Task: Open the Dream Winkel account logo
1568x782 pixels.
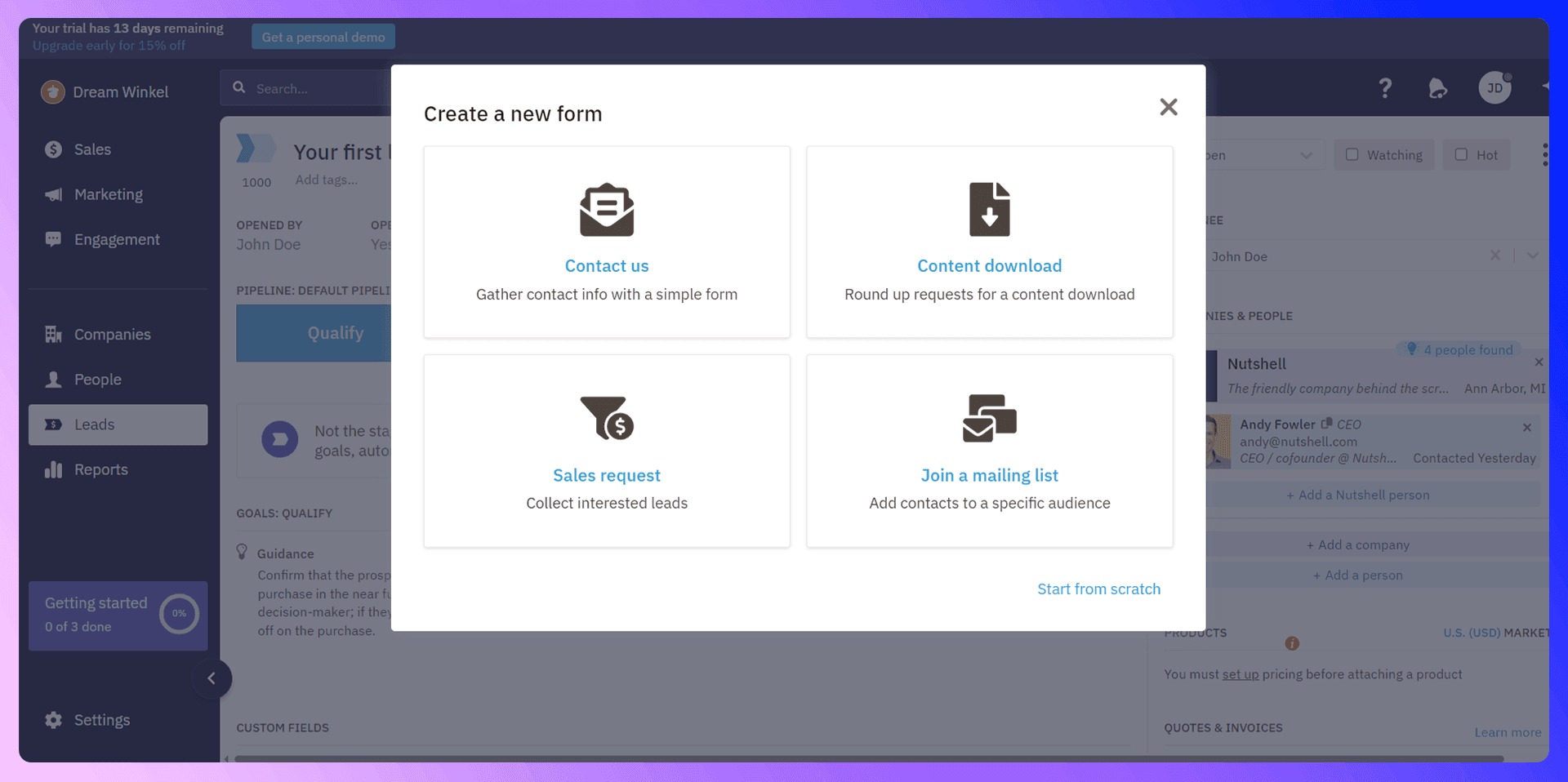Action: [53, 92]
